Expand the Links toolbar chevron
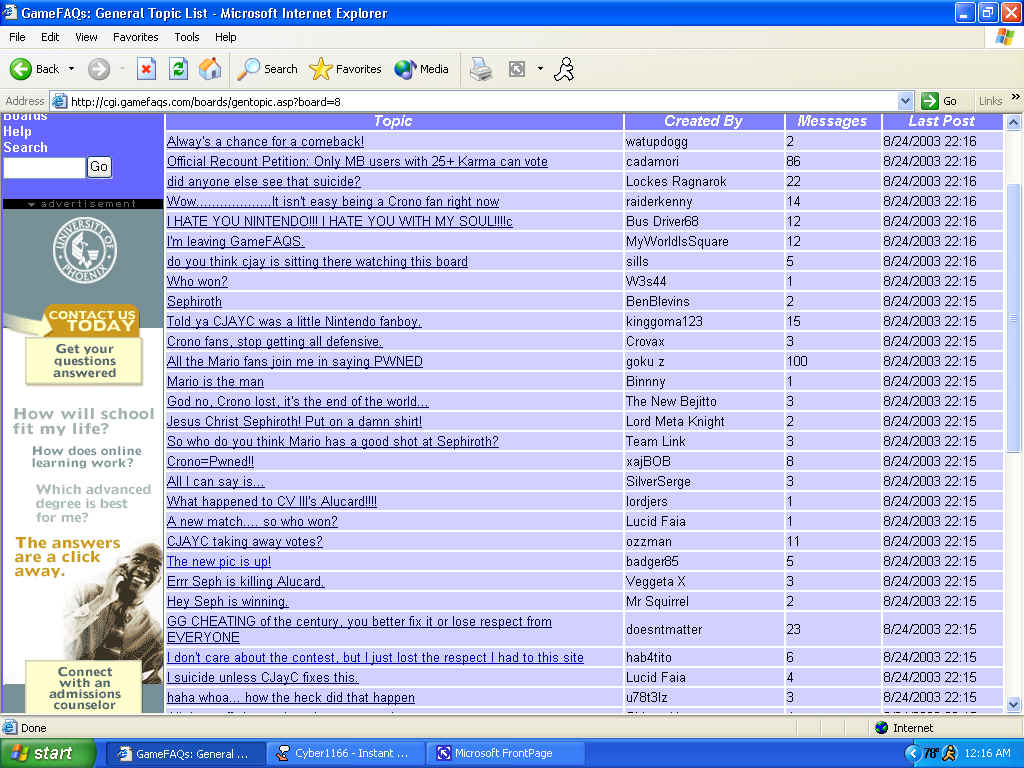Image resolution: width=1024 pixels, height=768 pixels. point(1015,97)
